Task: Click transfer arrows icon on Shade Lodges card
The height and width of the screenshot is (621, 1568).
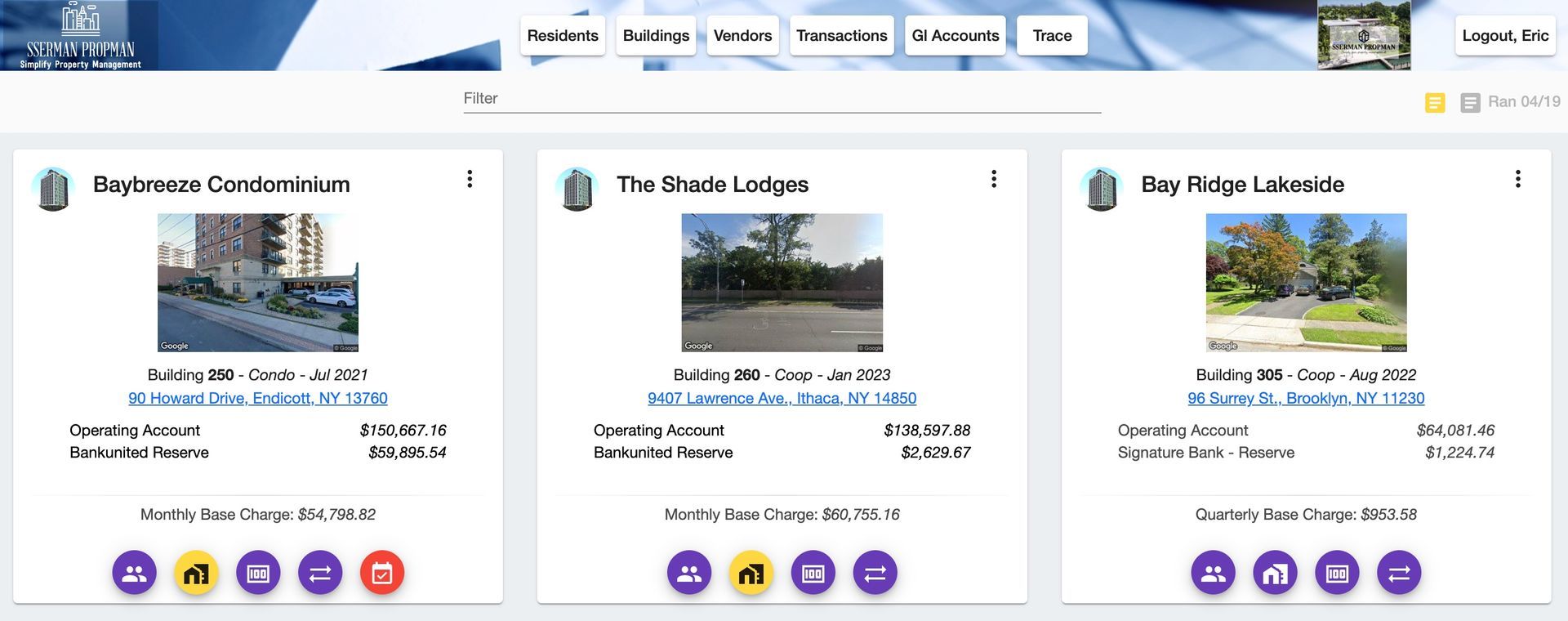Action: 875,573
